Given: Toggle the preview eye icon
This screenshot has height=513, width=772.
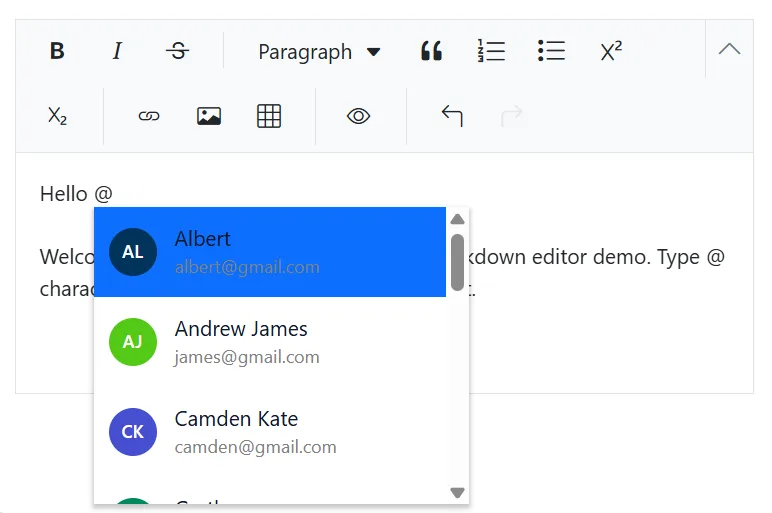Looking at the screenshot, I should [x=358, y=116].
